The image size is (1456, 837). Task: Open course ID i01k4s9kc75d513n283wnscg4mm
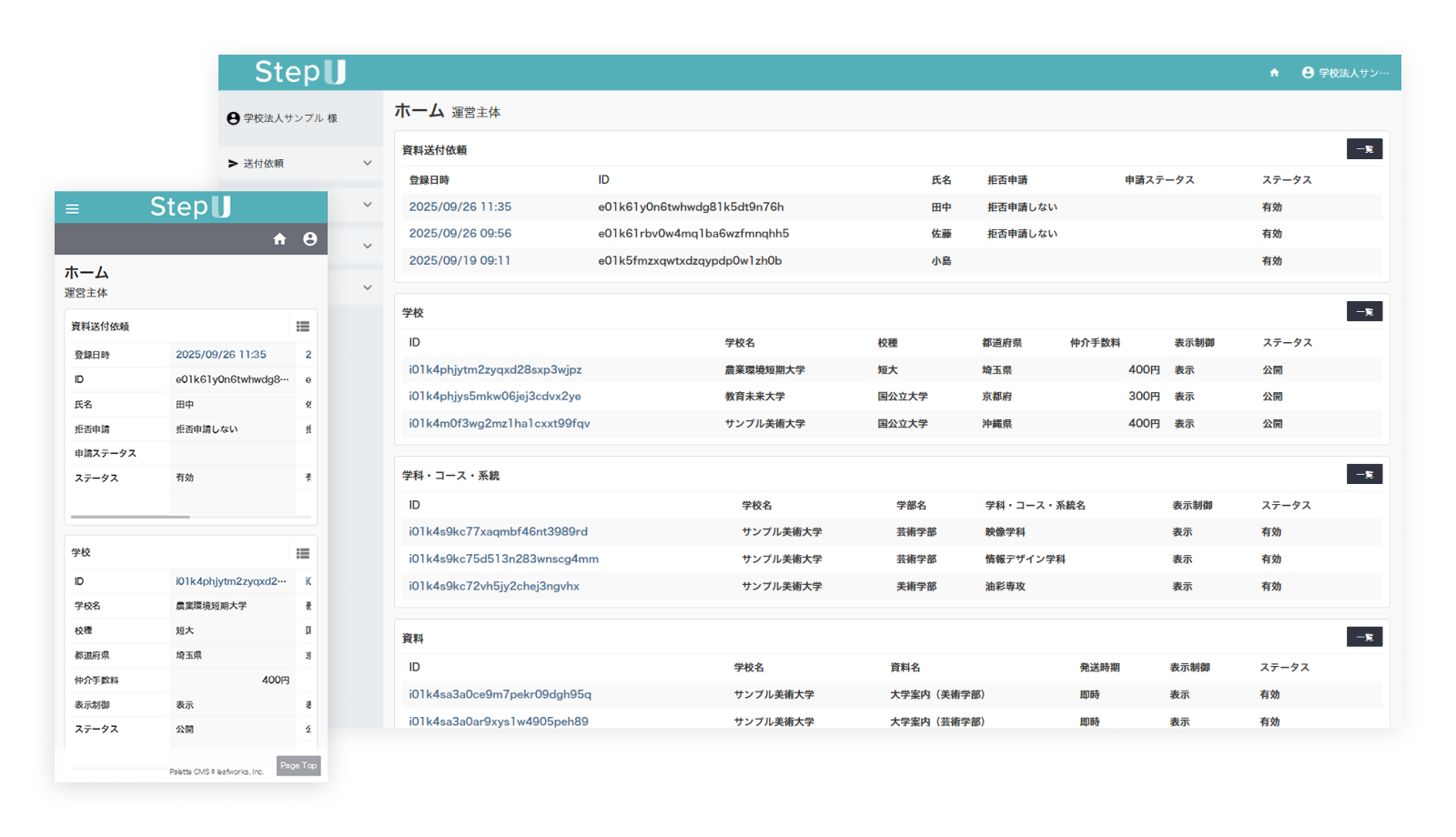[503, 560]
